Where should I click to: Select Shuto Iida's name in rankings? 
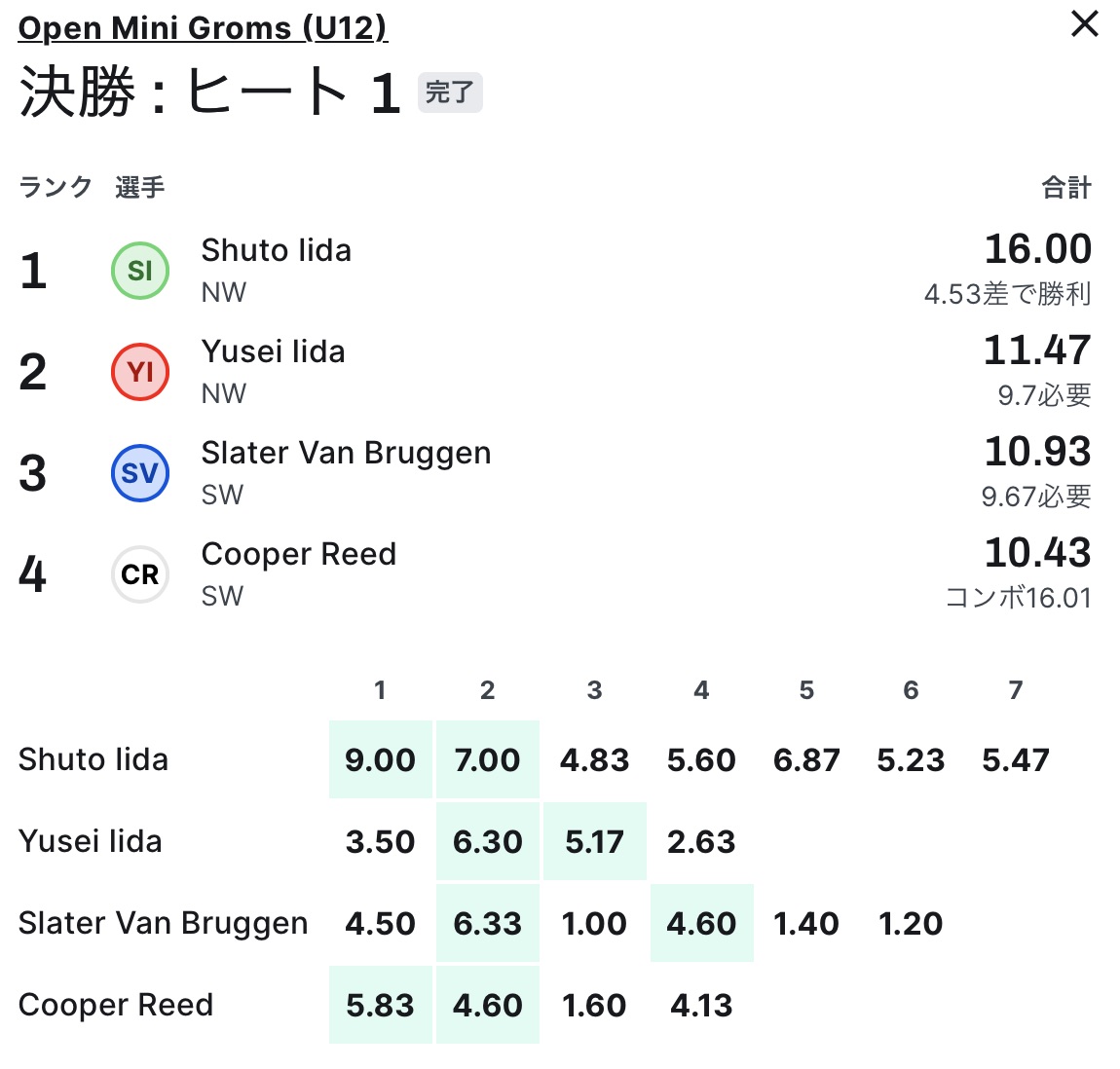click(276, 251)
